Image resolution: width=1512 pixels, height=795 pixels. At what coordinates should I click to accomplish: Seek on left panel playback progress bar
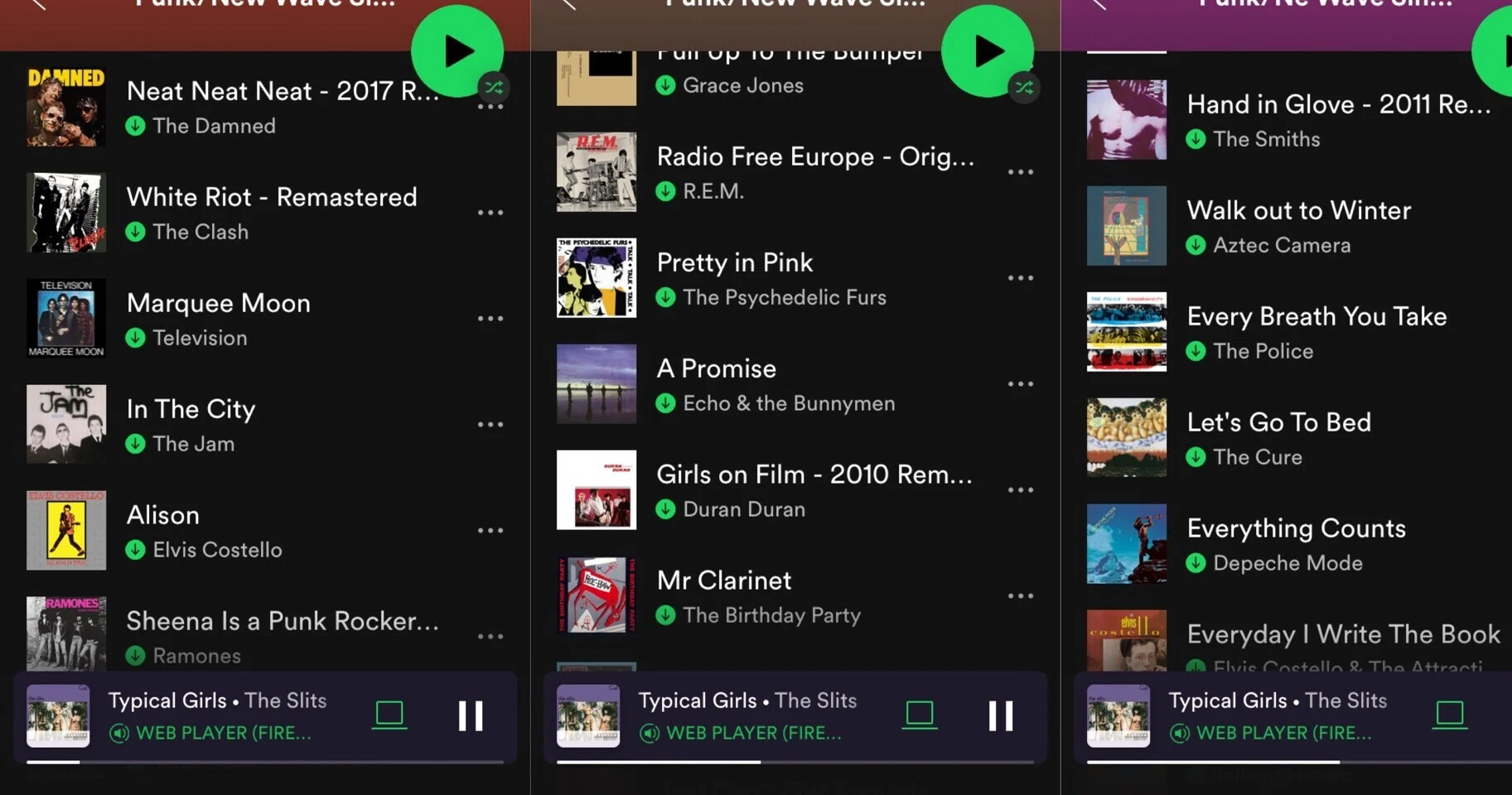[x=265, y=762]
